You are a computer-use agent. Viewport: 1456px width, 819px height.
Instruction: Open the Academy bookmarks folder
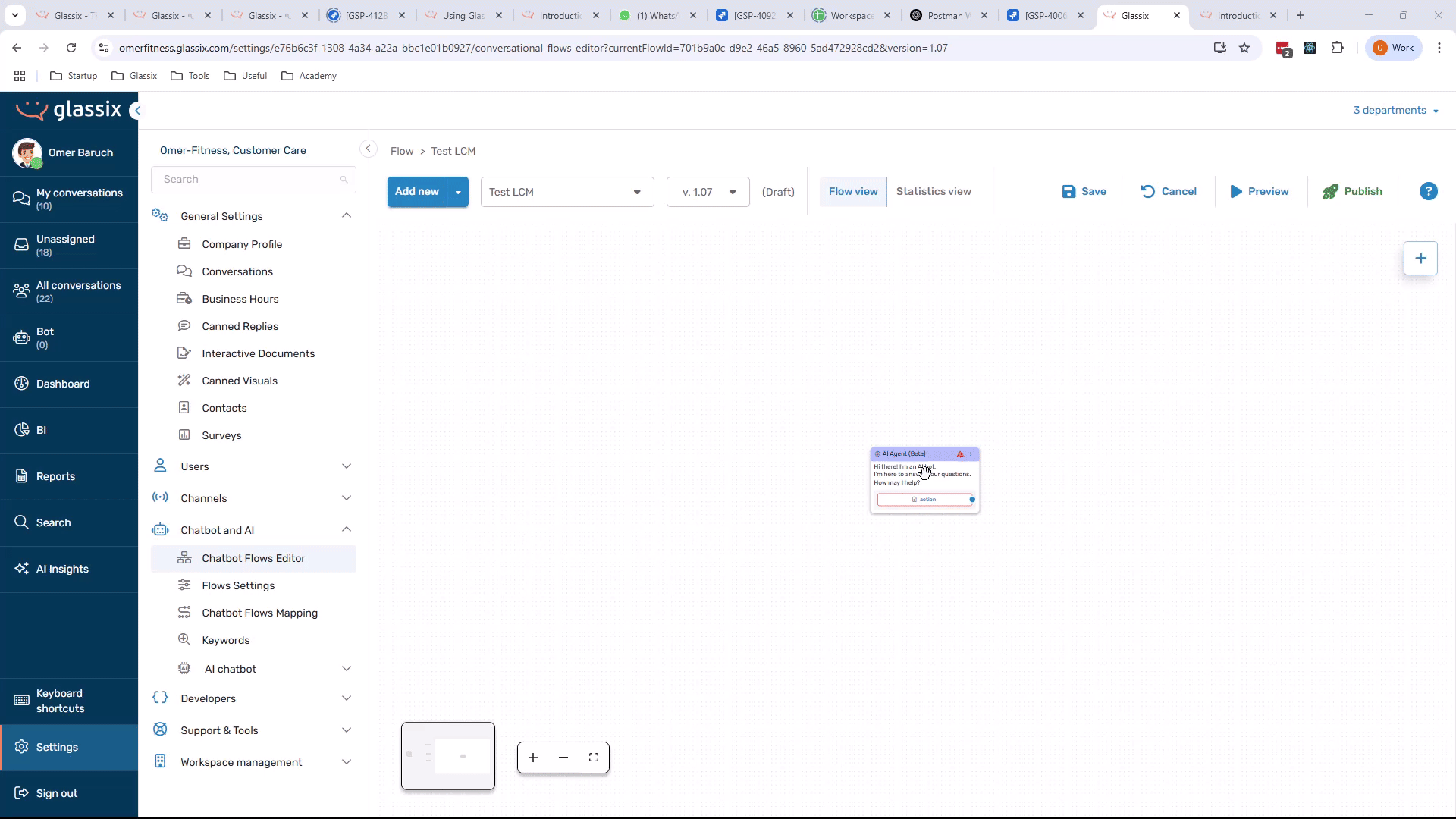click(309, 76)
